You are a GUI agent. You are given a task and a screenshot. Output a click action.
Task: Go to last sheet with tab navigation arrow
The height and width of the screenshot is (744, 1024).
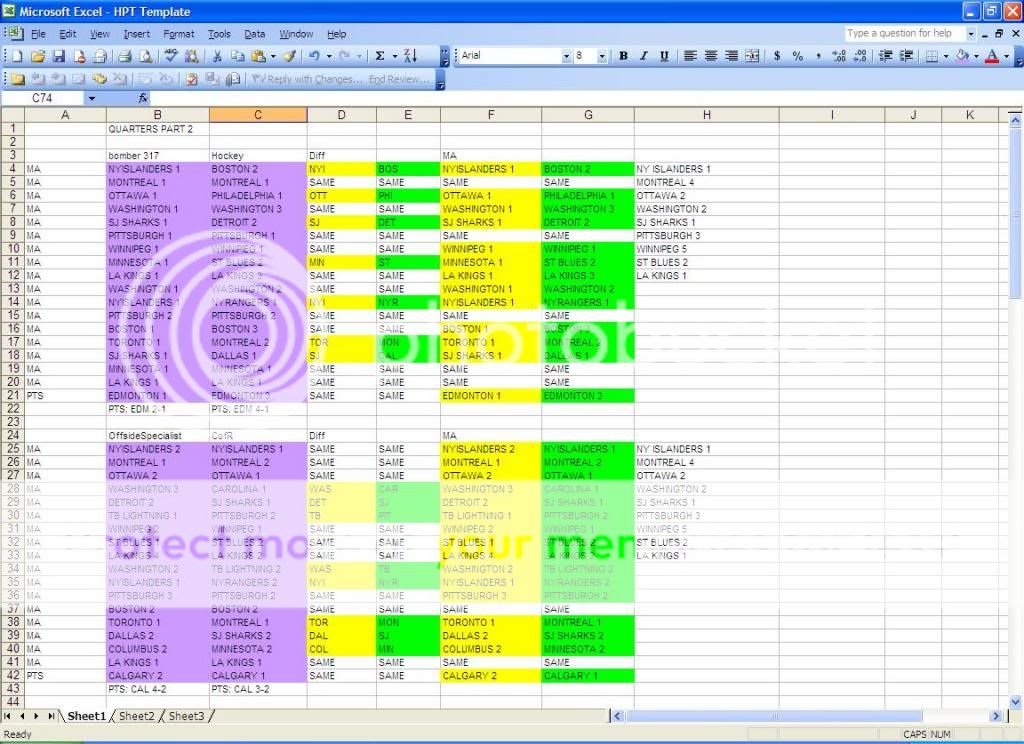click(50, 716)
